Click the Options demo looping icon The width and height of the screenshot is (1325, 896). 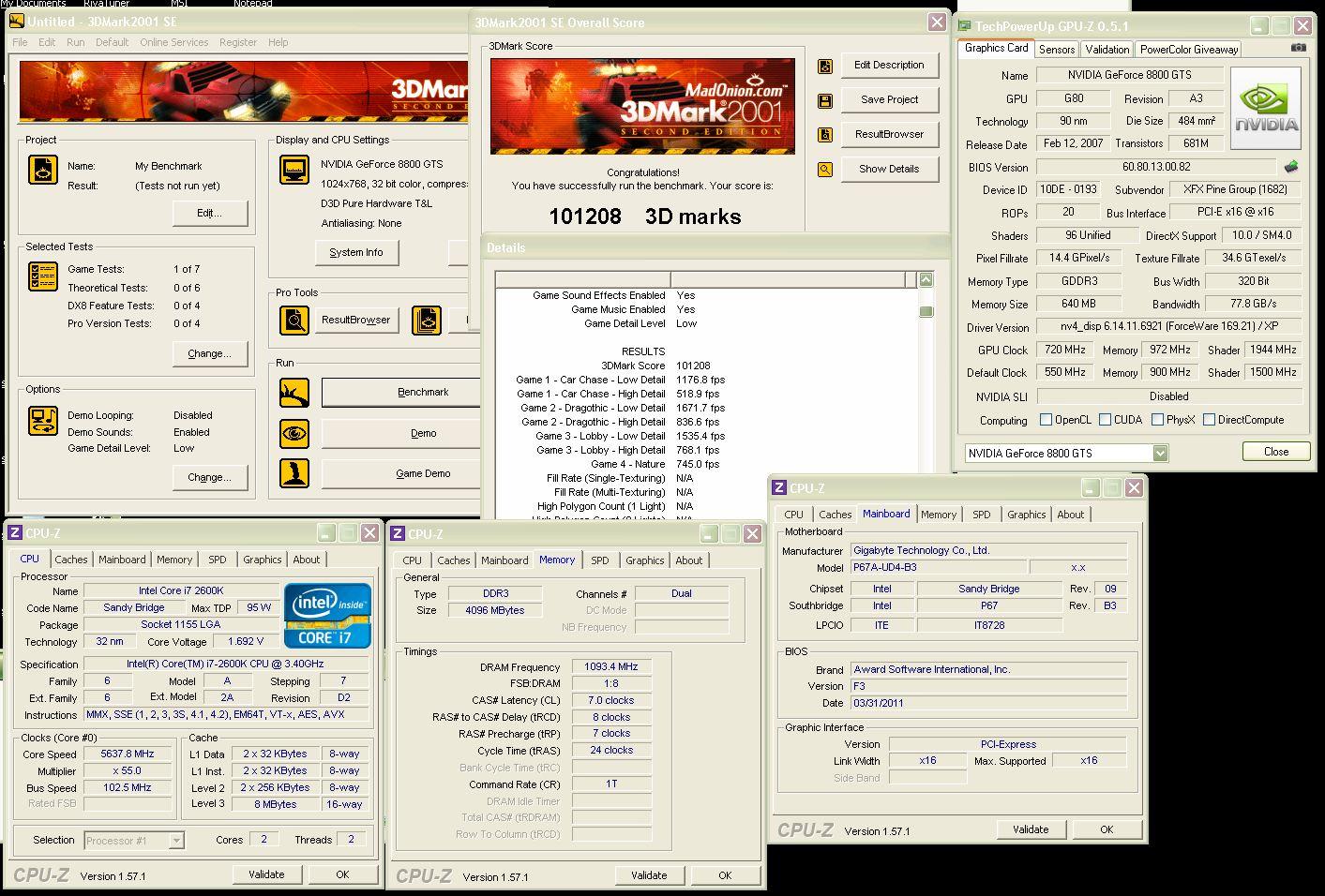[43, 421]
